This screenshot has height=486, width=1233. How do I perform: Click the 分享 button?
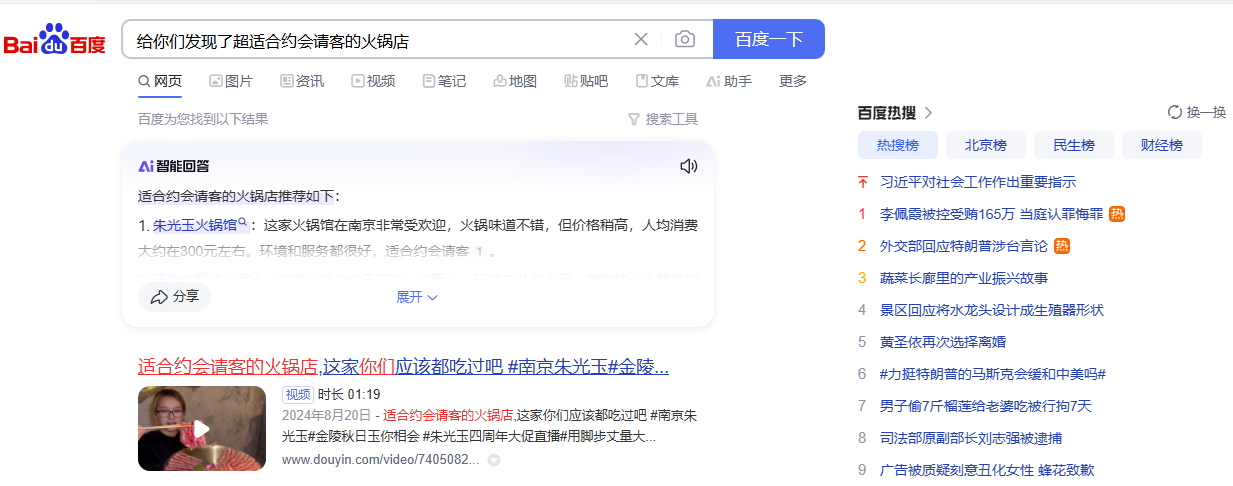pos(174,297)
